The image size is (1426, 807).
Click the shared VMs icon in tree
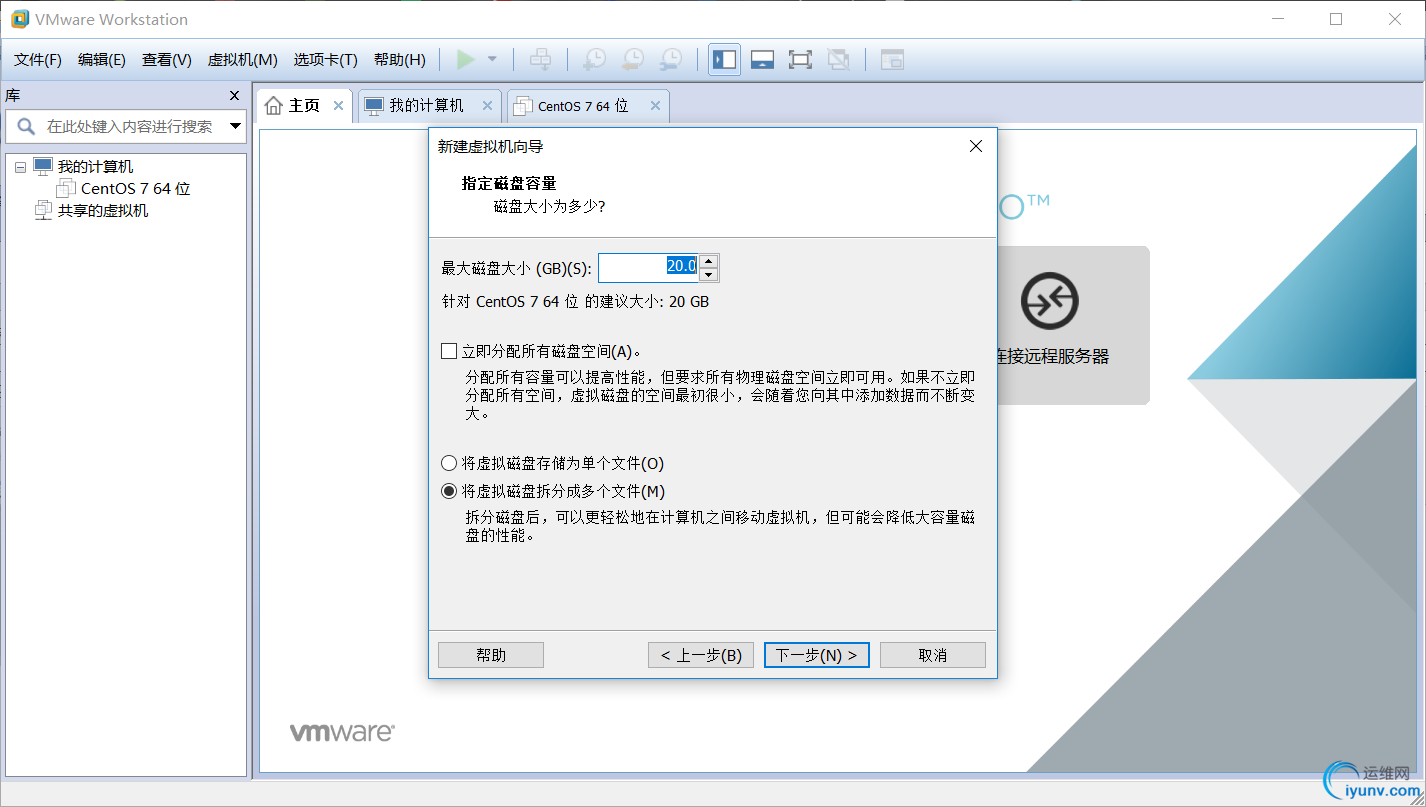43,210
